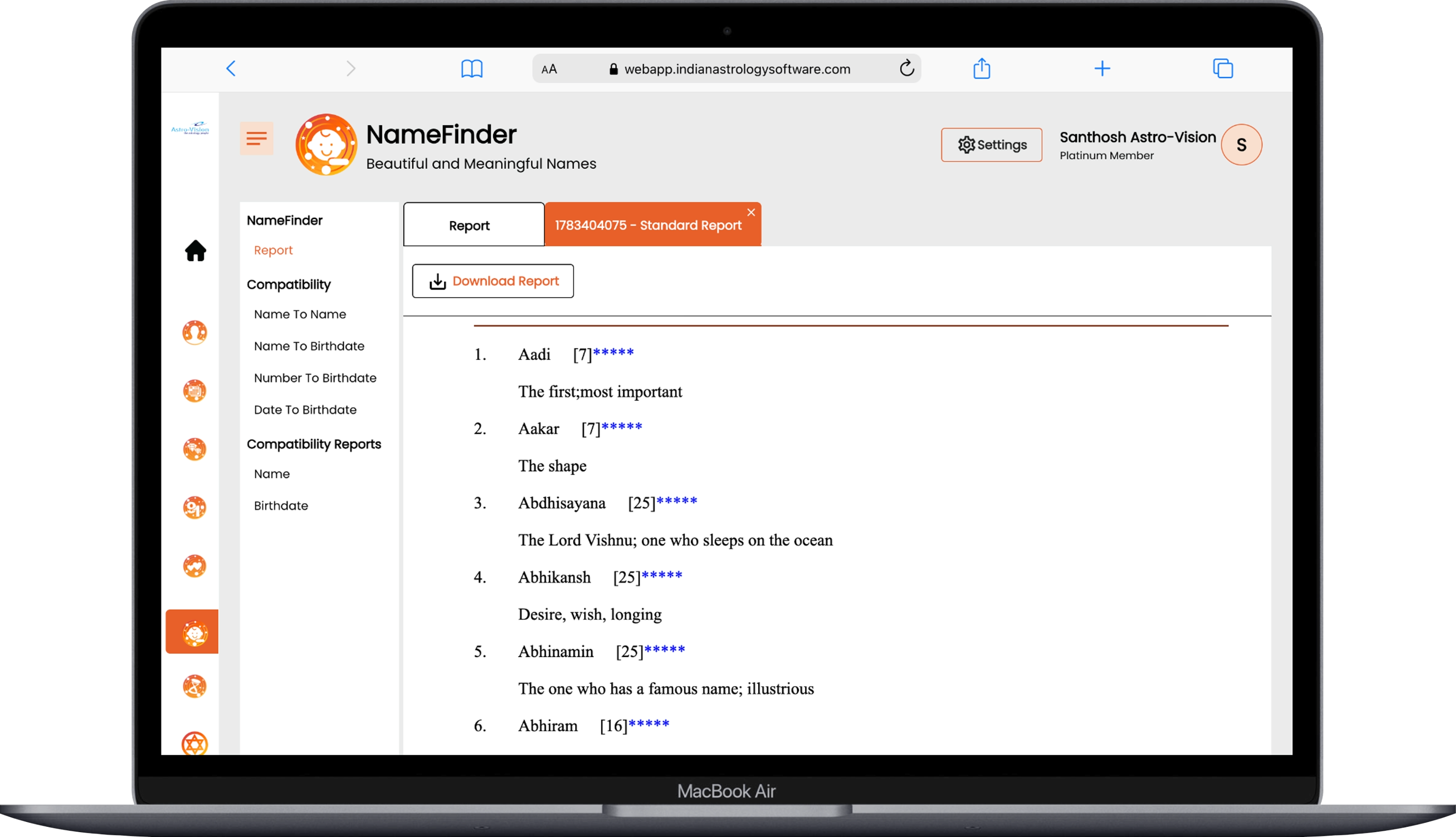Click Download Report button
1456x837 pixels.
(x=493, y=281)
